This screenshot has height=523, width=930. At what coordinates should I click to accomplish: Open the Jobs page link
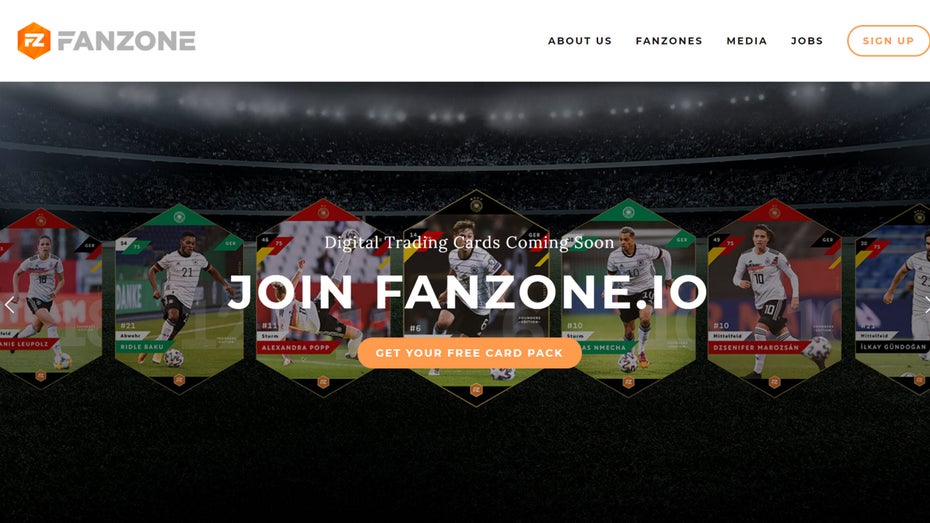807,41
